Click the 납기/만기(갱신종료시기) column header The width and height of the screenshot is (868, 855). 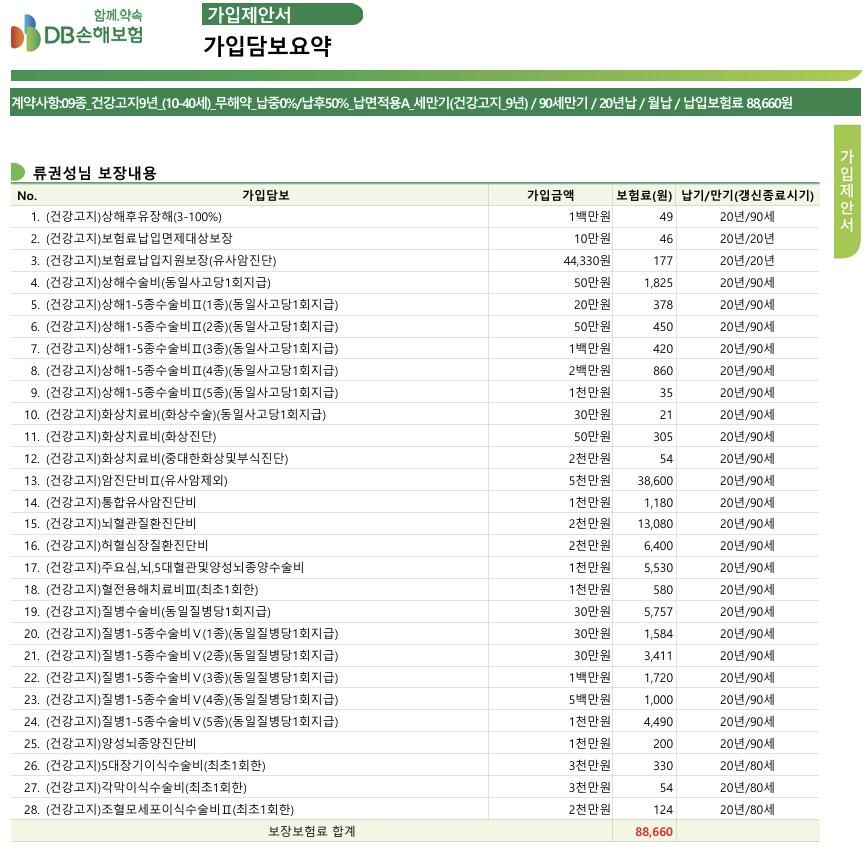[747, 195]
